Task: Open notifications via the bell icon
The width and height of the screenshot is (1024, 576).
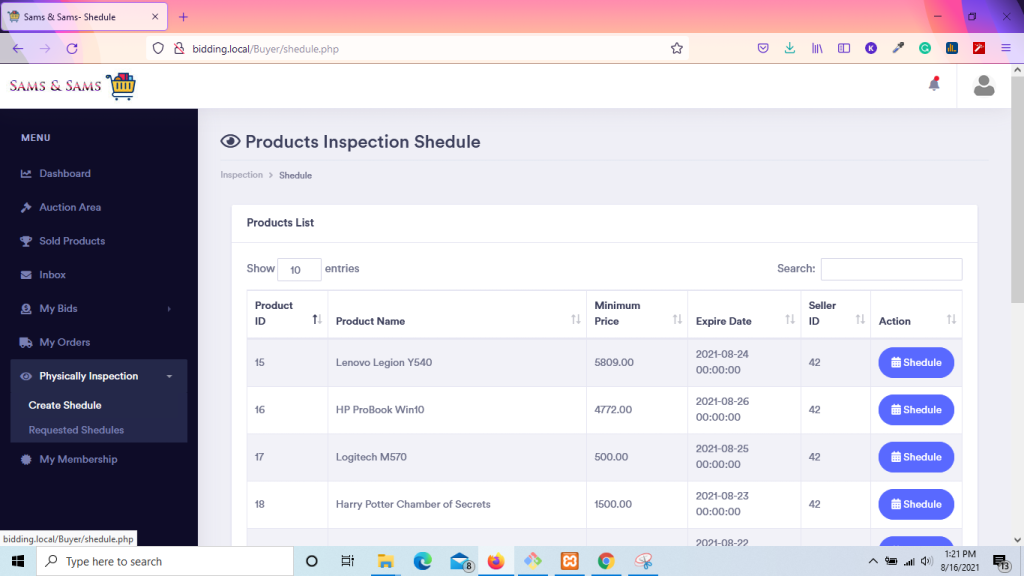Action: [x=933, y=86]
